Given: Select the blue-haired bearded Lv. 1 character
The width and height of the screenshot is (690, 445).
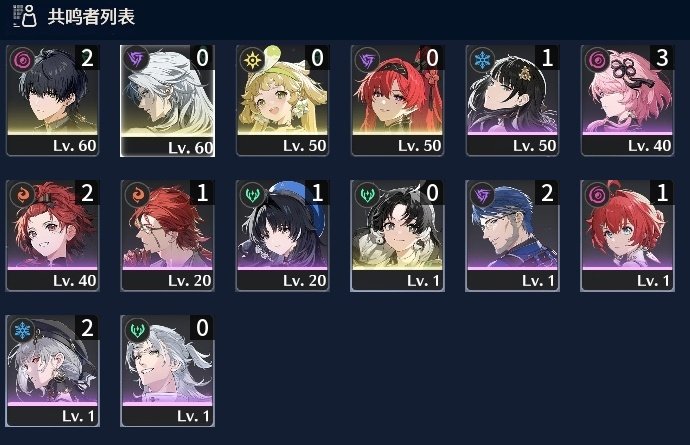Looking at the screenshot, I should tap(512, 235).
